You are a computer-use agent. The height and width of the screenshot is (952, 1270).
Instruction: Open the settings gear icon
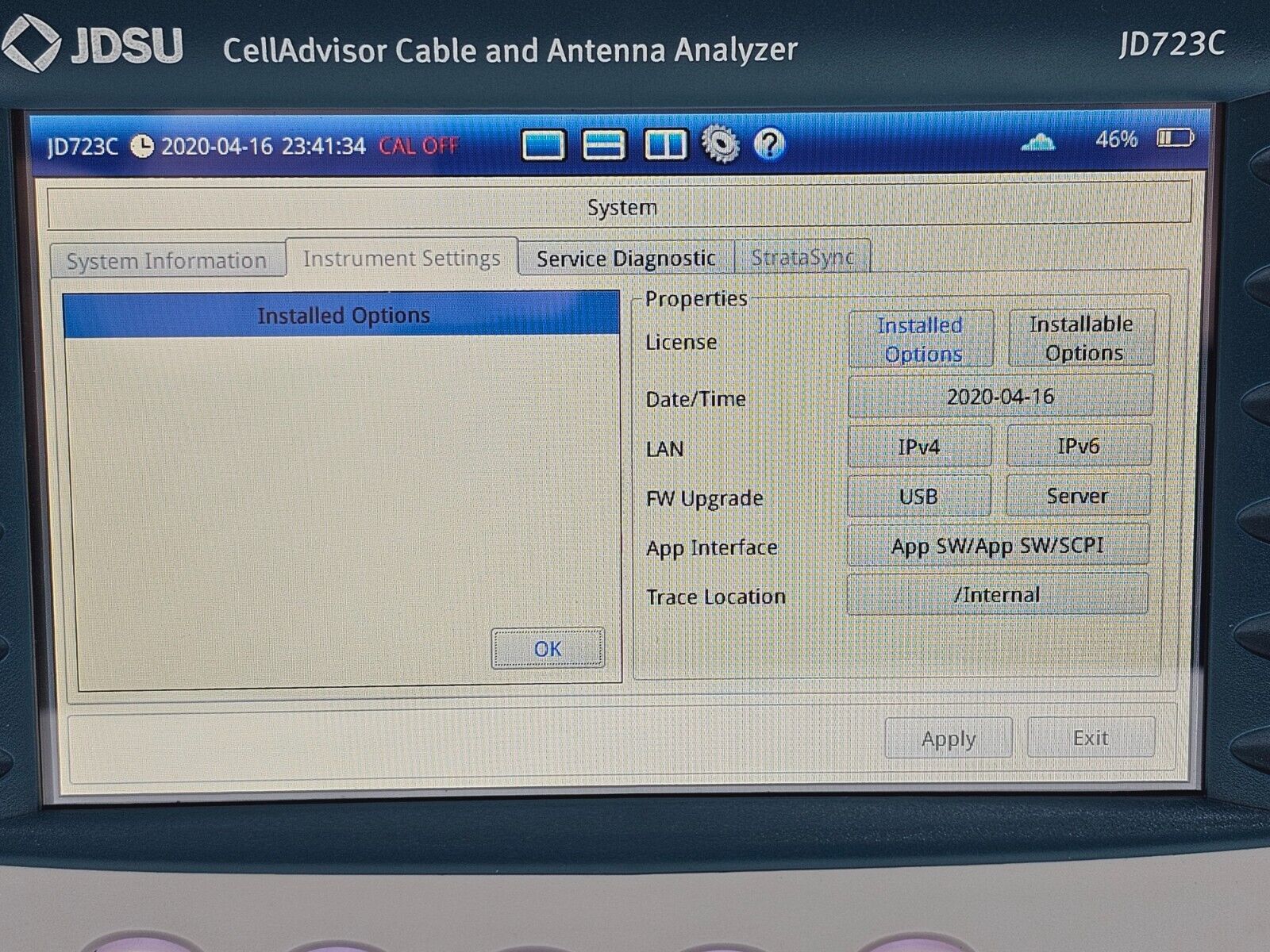tap(719, 144)
